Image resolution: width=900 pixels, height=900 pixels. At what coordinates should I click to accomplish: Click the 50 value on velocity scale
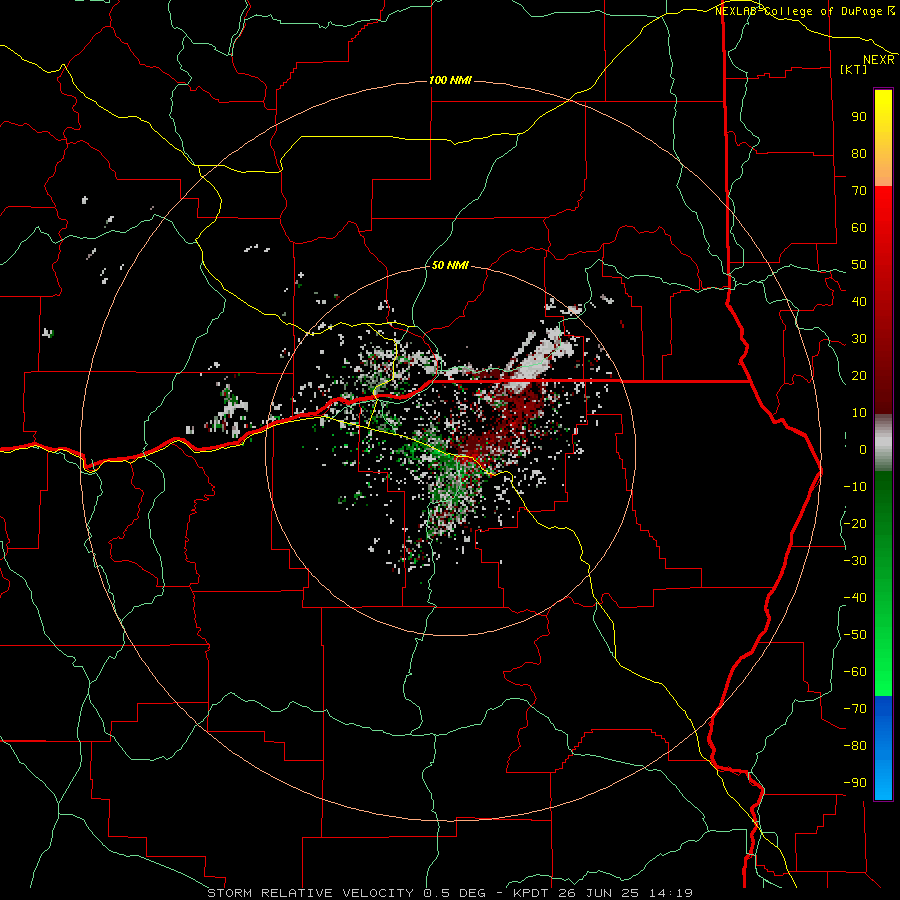pos(859,265)
